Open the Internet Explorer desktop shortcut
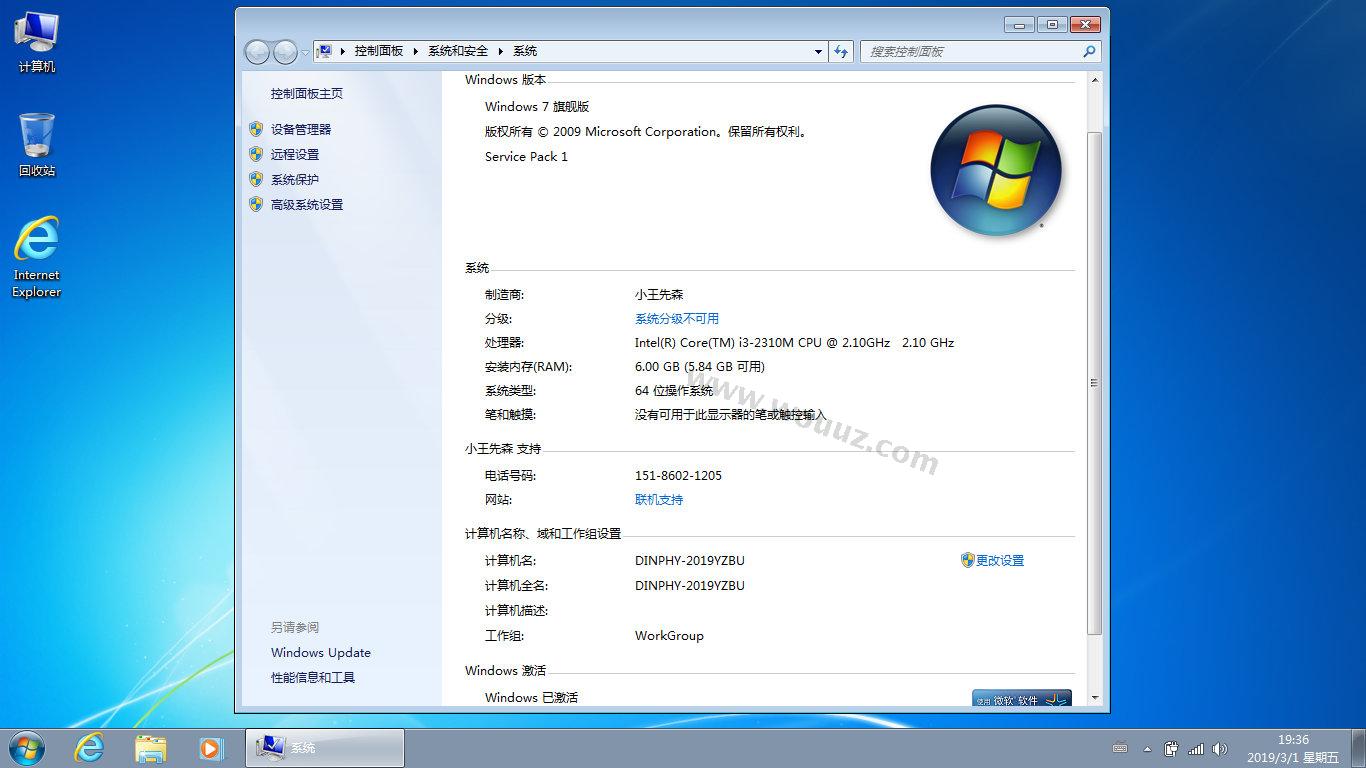1366x768 pixels. 37,257
